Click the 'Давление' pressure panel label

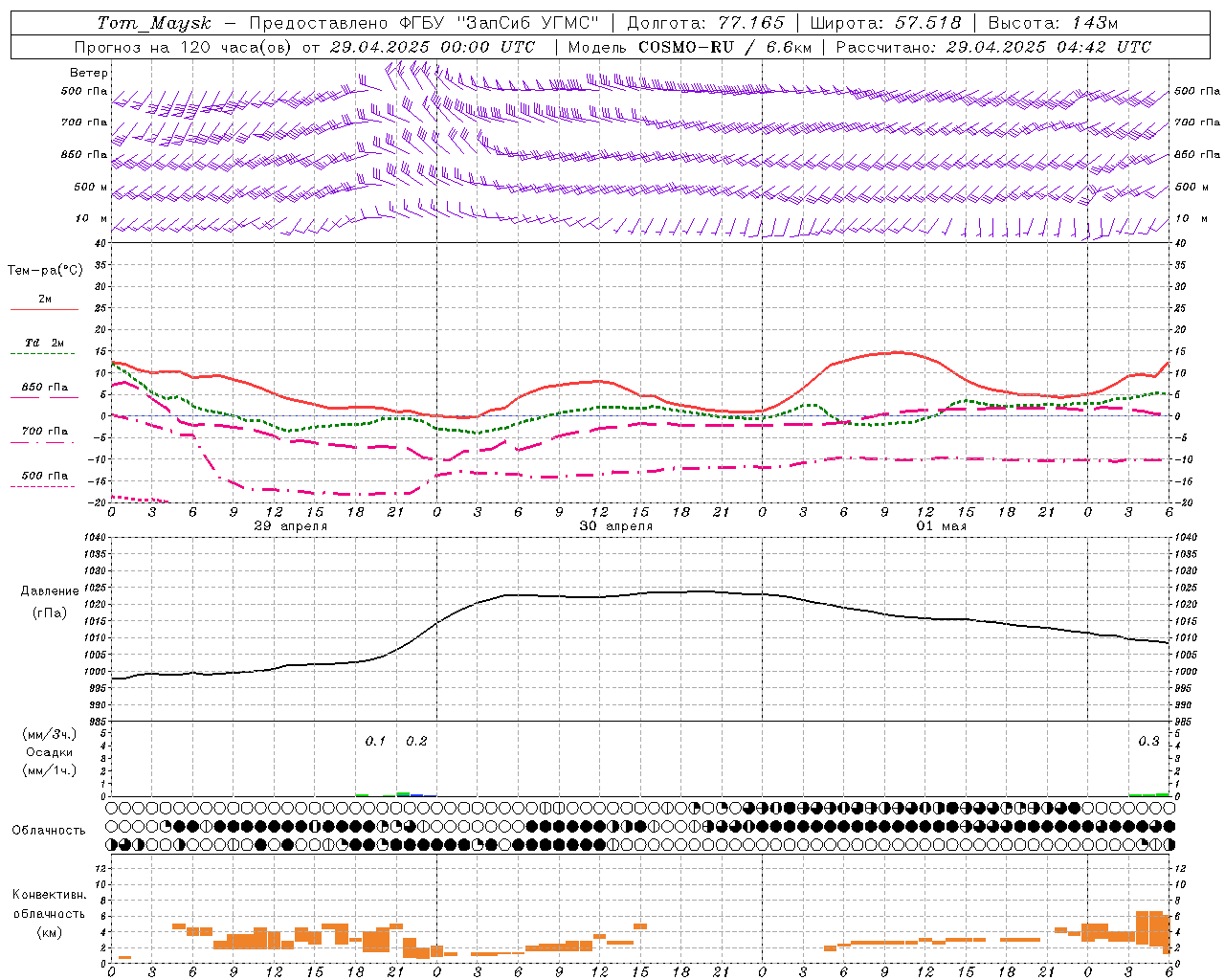click(50, 591)
